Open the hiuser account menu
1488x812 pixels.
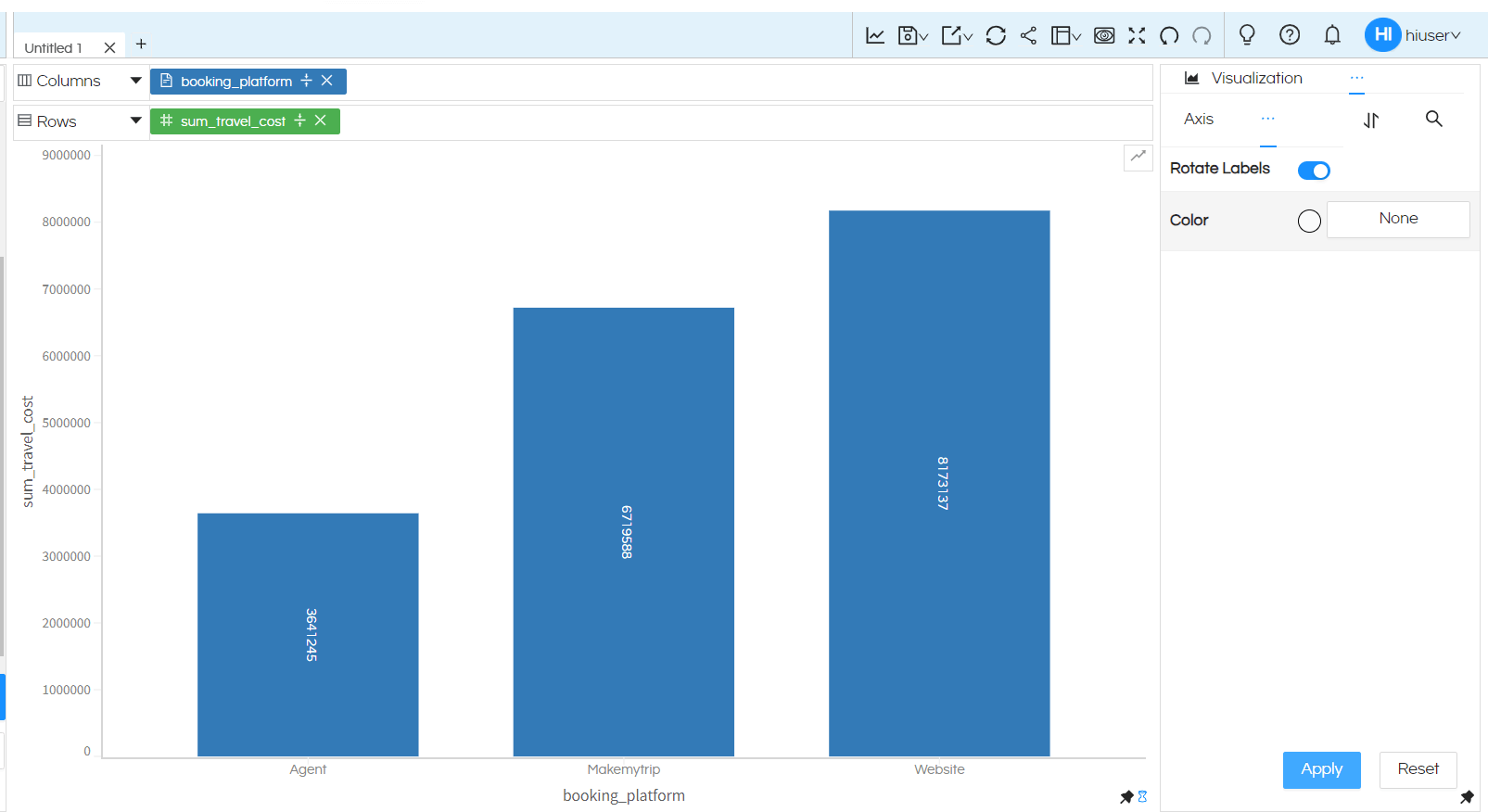tap(1432, 35)
